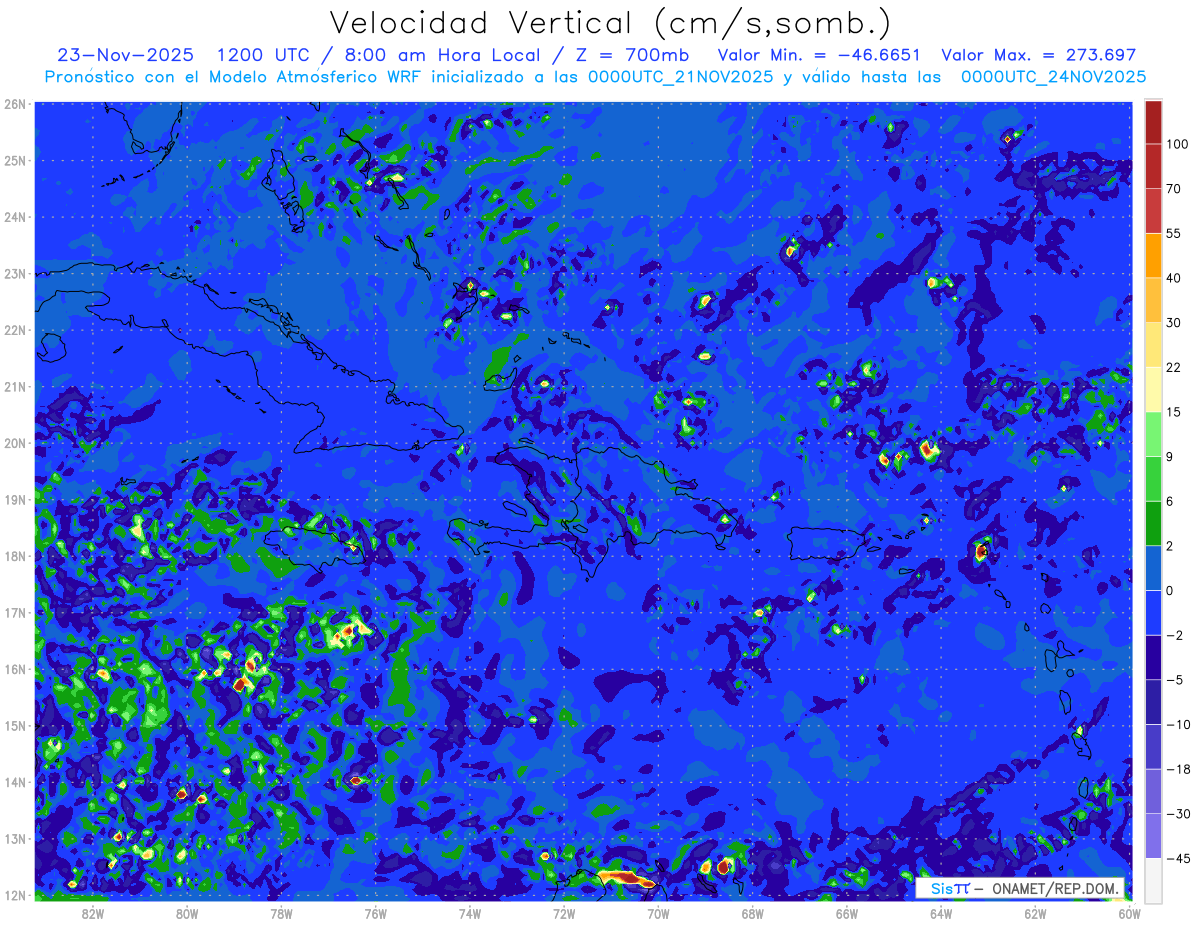This screenshot has height=927, width=1200.
Task: Click the colorbar swatch between -18 and -10
Action: [1153, 746]
